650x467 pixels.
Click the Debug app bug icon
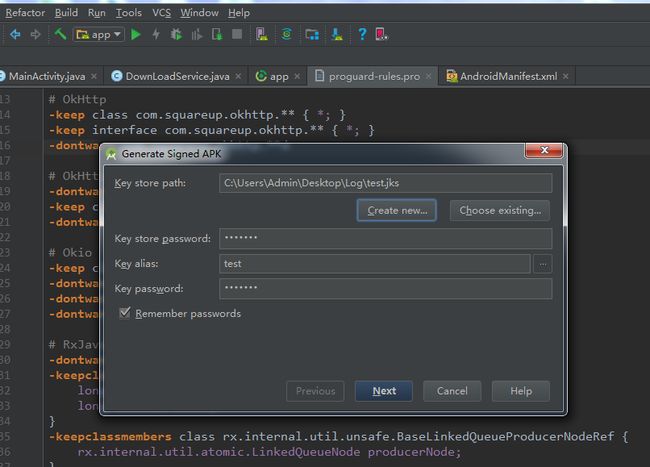(x=176, y=34)
